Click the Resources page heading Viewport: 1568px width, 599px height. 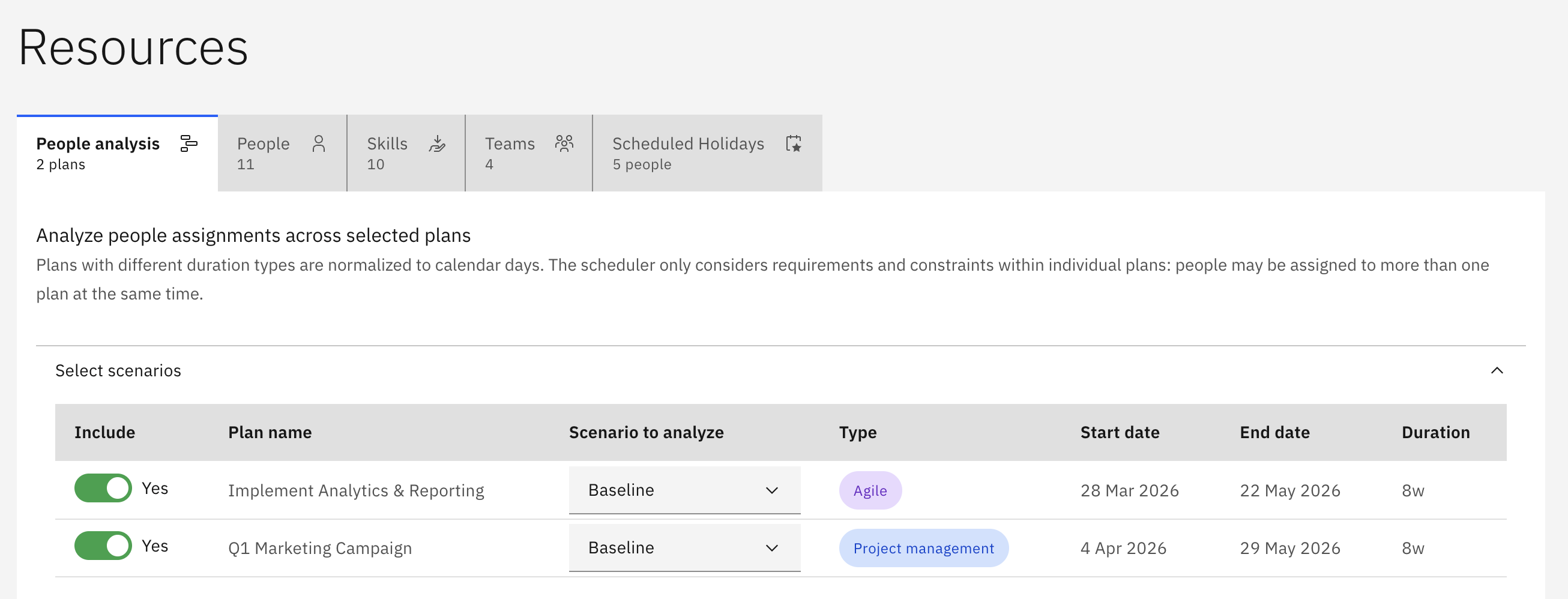(x=133, y=47)
